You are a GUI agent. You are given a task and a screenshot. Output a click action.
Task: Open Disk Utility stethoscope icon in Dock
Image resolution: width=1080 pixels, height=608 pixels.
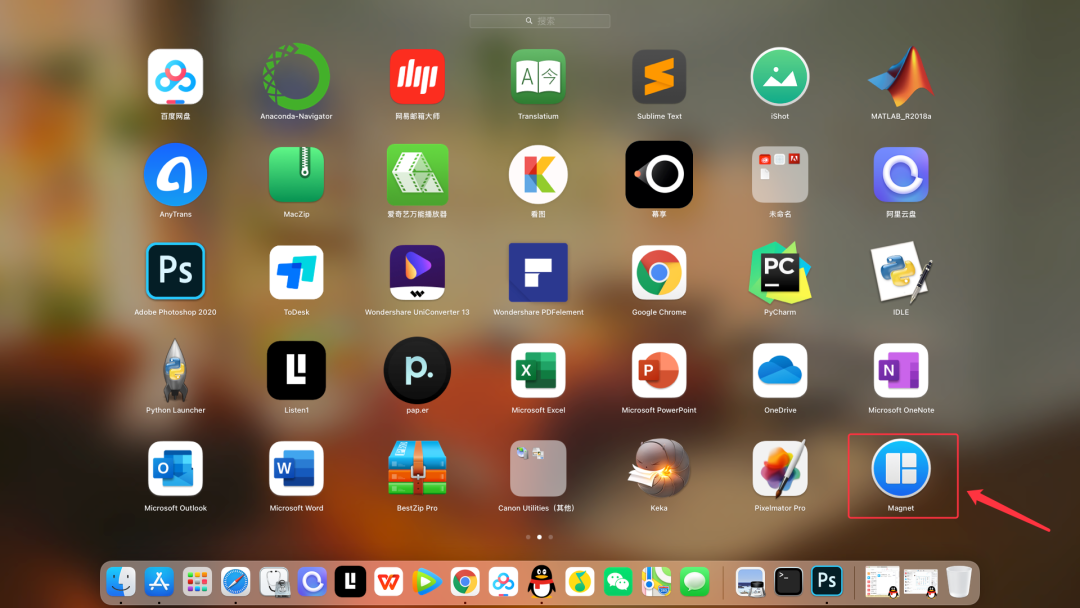274,582
